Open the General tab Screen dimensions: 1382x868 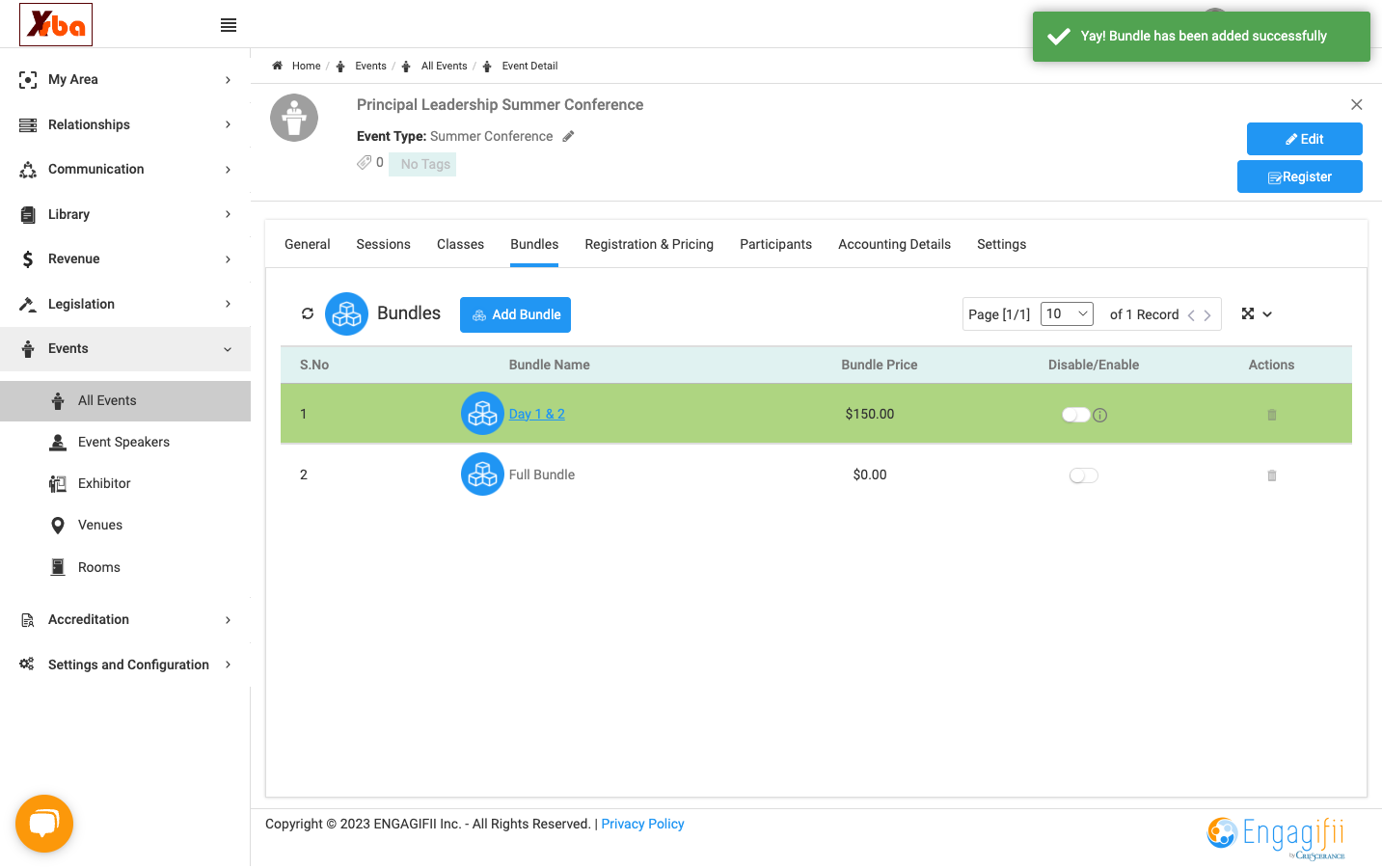(x=308, y=244)
